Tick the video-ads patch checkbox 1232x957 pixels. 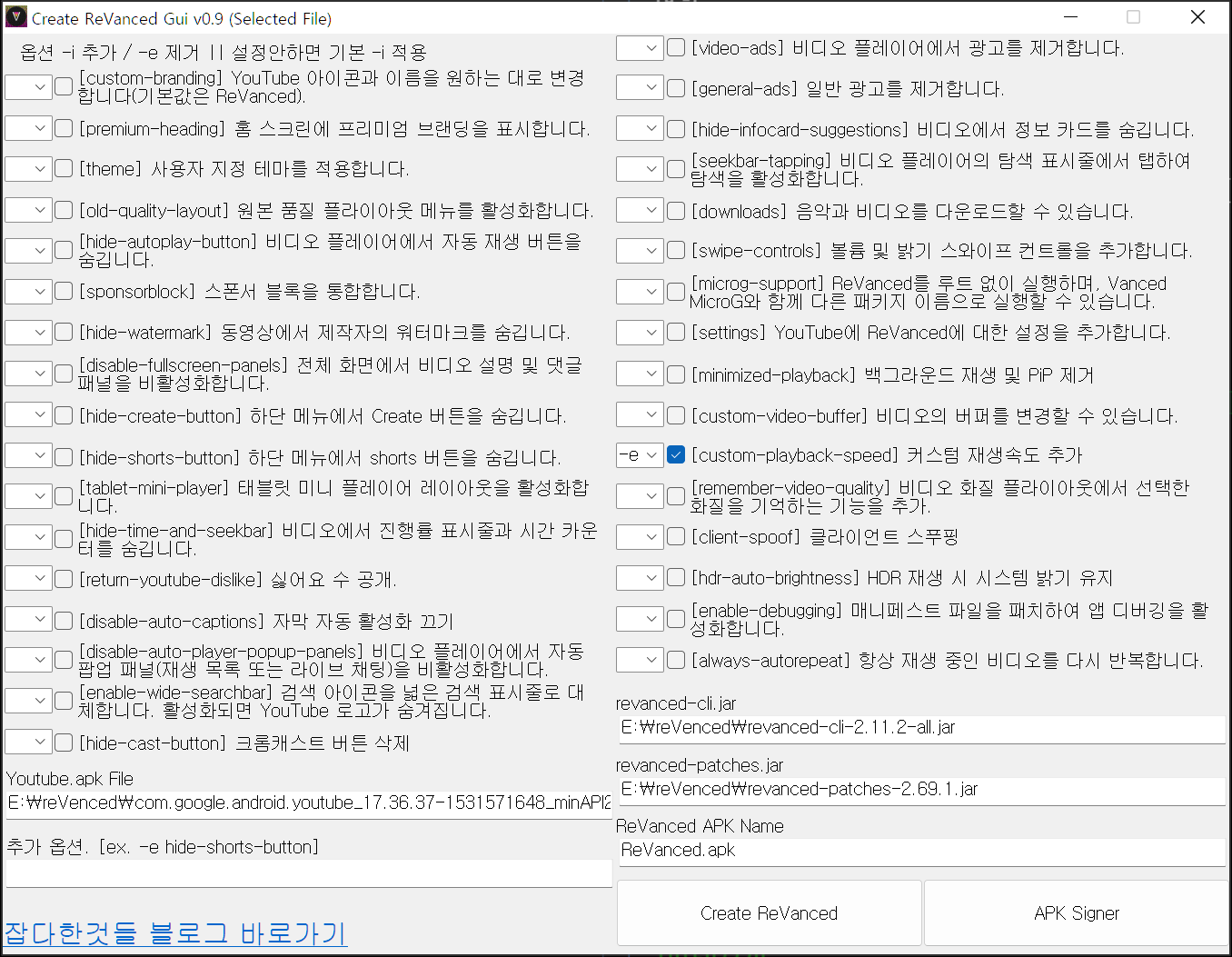tap(676, 47)
